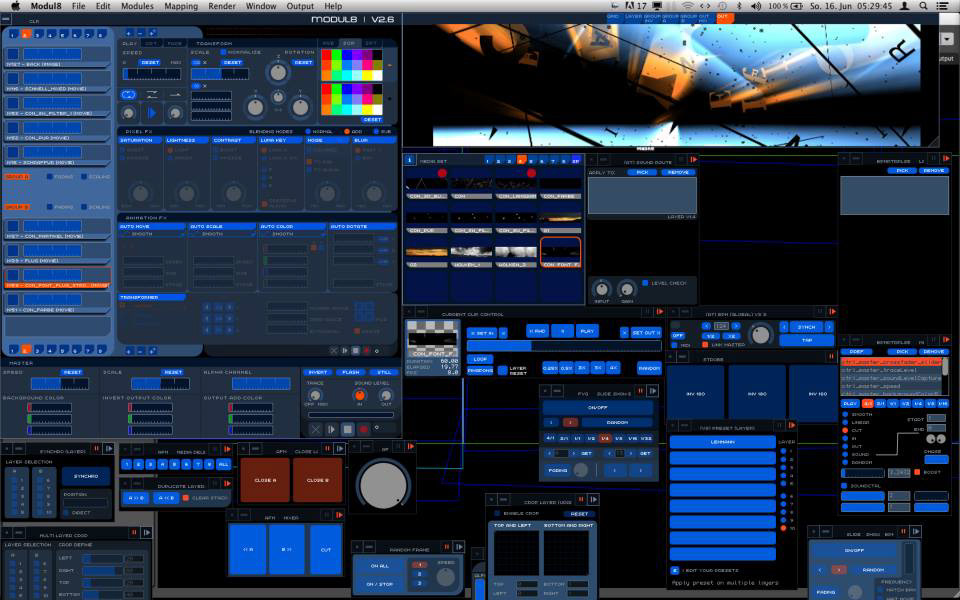The height and width of the screenshot is (600, 960).
Task: Start the layer with the blue play arrow
Action: pyautogui.click(x=152, y=113)
